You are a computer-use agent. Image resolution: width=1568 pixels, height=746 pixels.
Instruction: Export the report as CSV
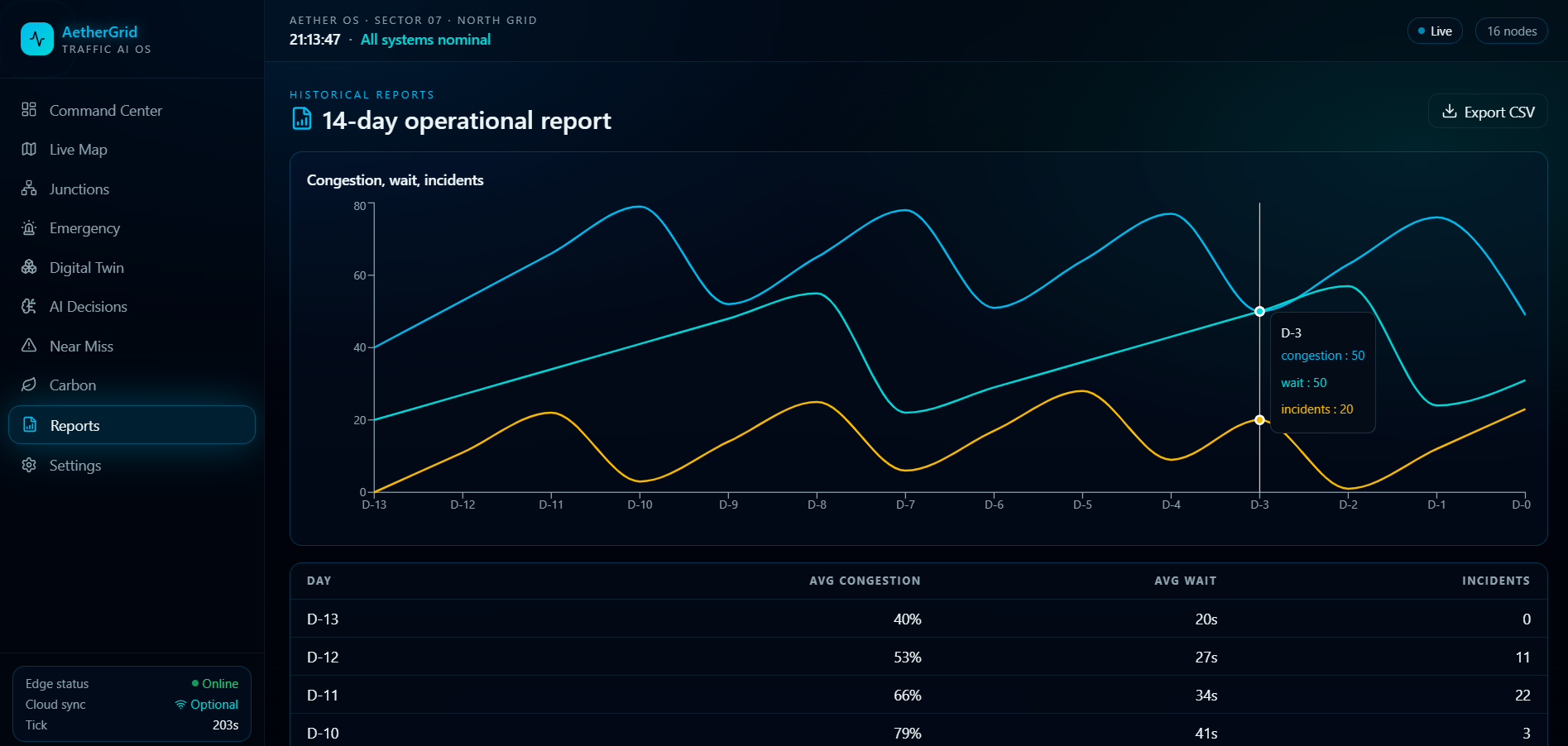(1488, 112)
